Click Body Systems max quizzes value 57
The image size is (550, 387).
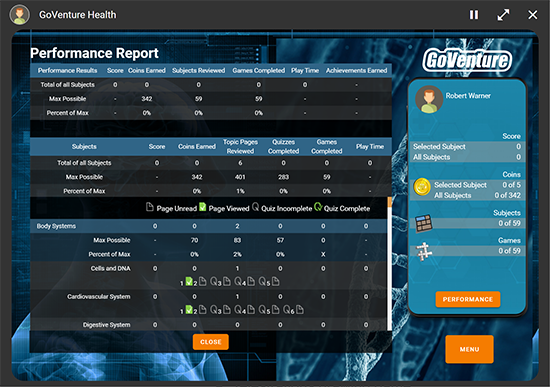(280, 240)
